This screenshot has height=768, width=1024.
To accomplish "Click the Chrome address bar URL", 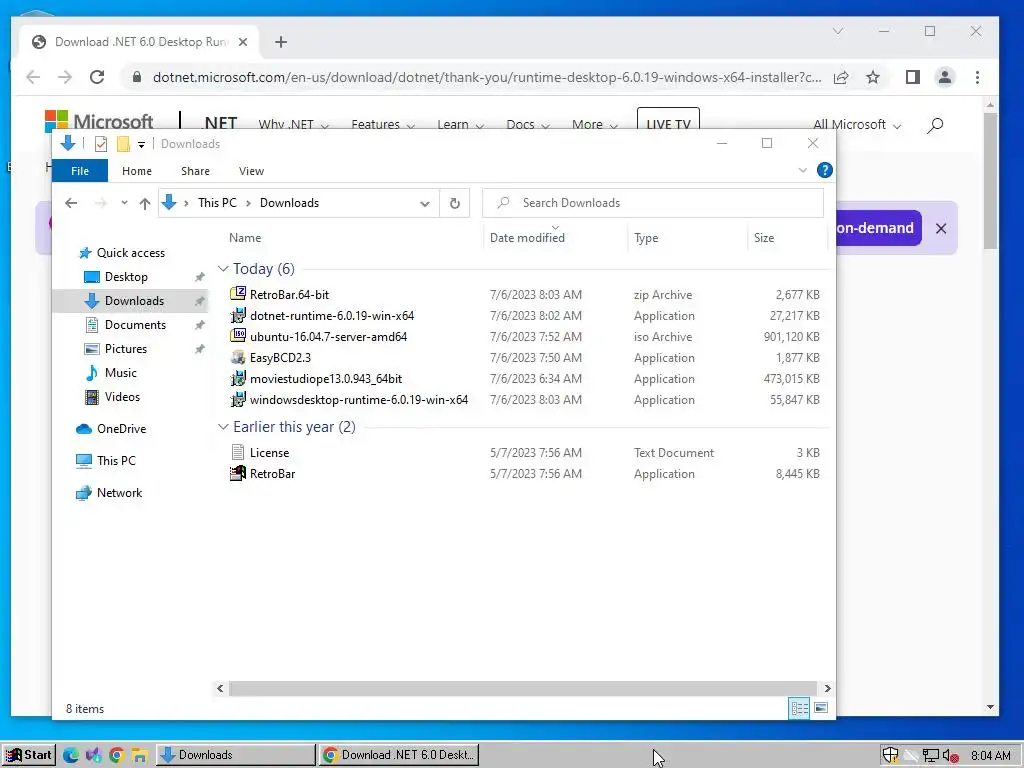I will coord(487,77).
